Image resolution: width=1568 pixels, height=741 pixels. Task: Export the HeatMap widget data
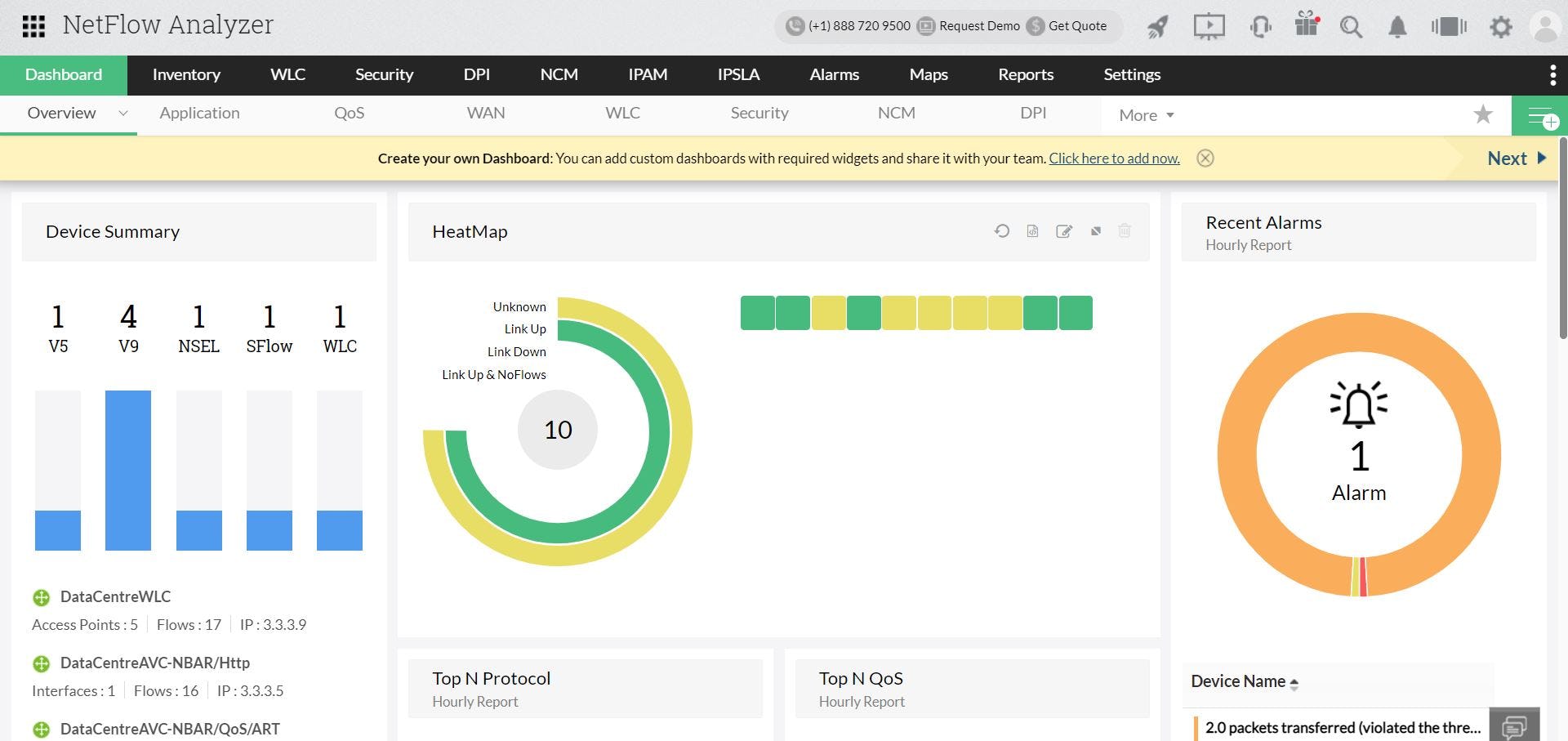1032,231
